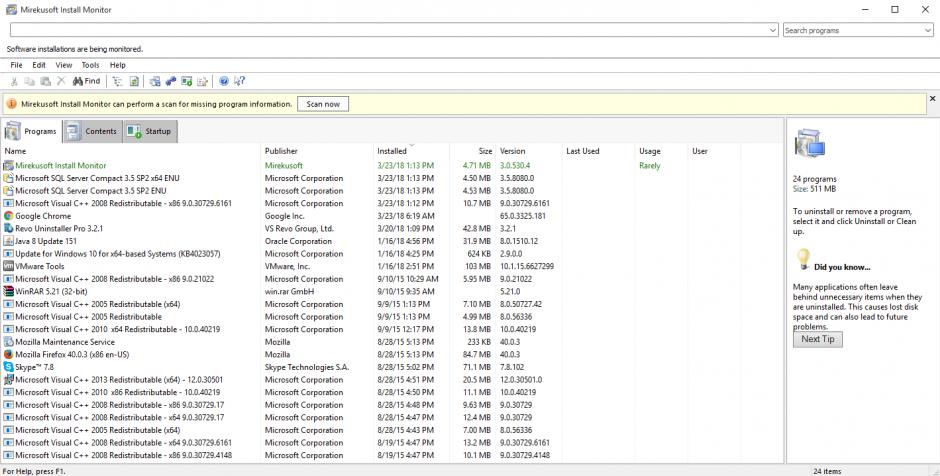This screenshot has width=940, height=476.
Task: Open Find with the binoculars button
Action: [x=86, y=81]
